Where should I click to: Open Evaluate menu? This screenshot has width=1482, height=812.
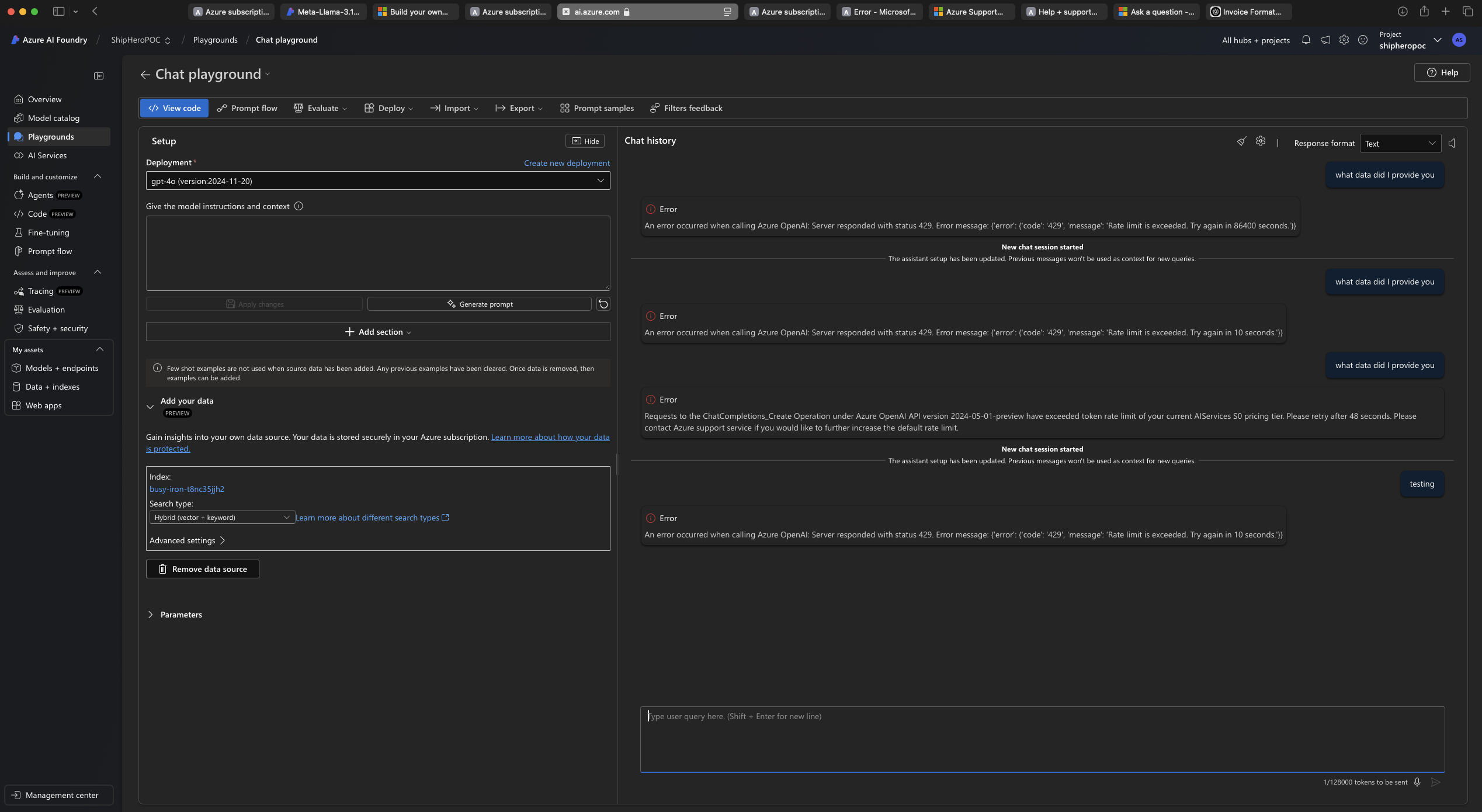click(320, 108)
